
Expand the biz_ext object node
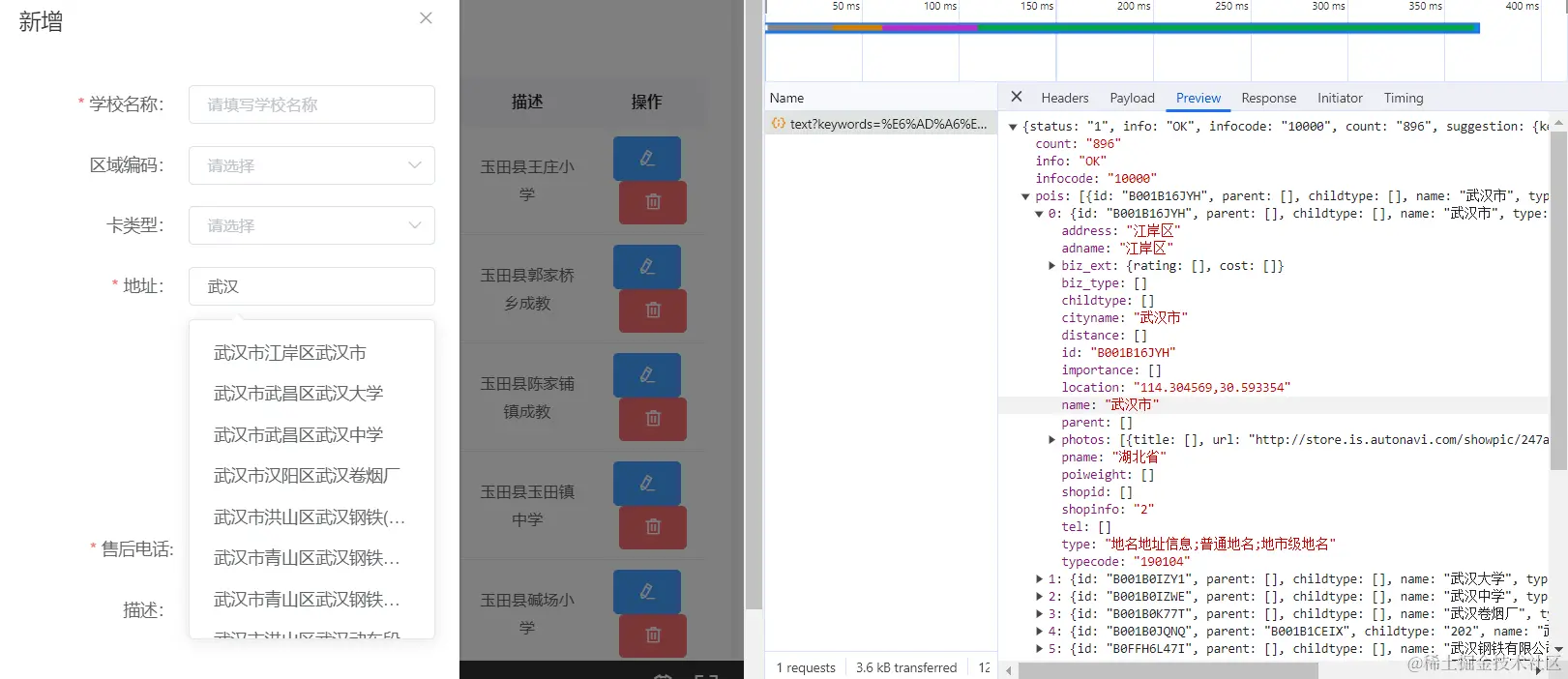point(1052,266)
